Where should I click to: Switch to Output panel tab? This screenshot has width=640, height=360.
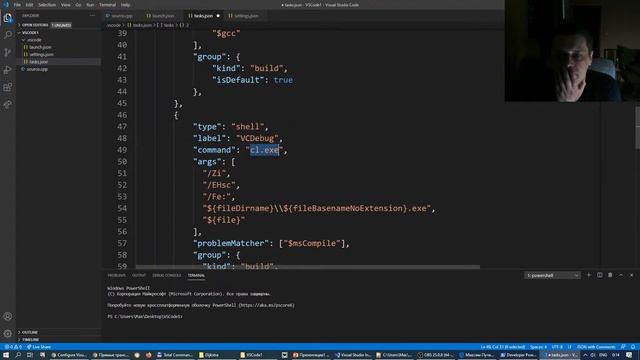click(139, 276)
